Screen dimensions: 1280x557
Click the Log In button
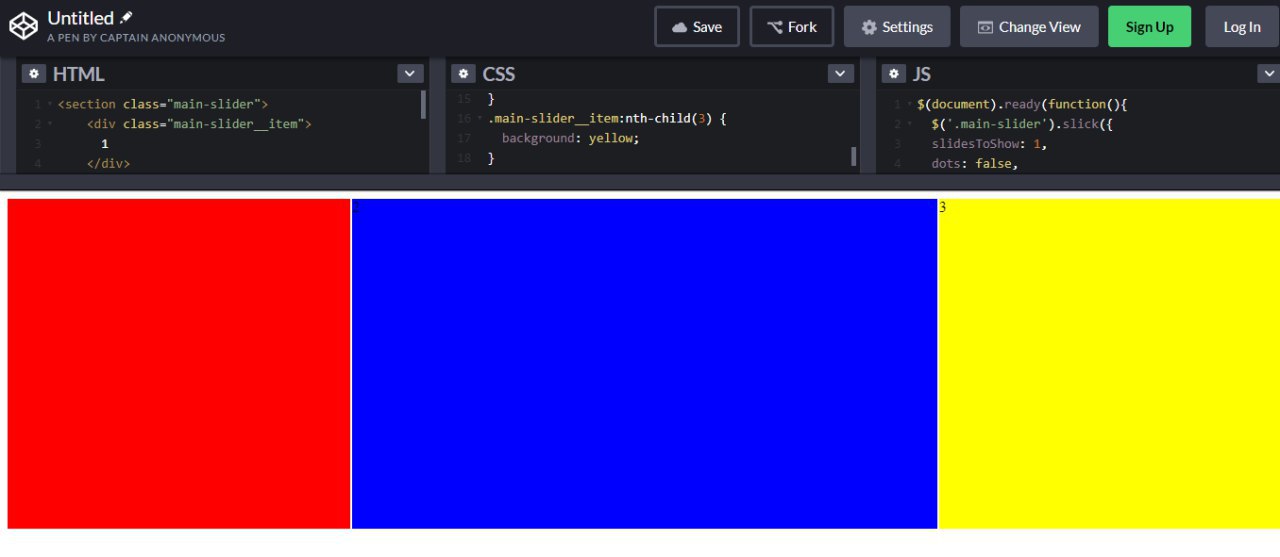1242,27
